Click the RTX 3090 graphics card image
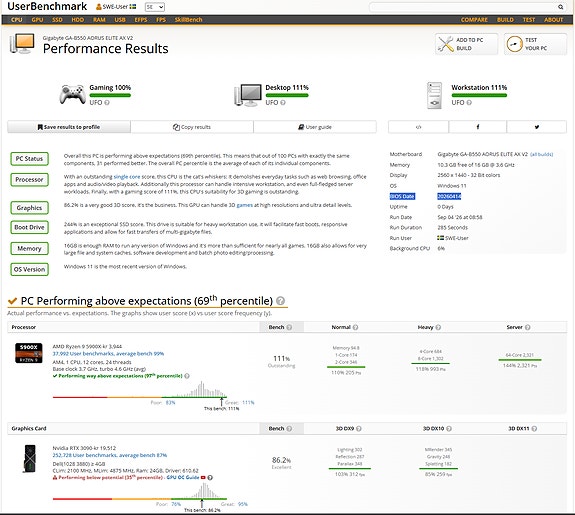575x515 pixels. (29, 459)
